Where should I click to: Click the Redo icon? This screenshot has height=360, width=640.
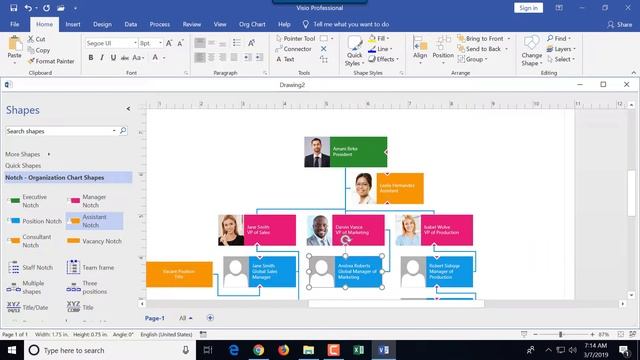point(46,8)
